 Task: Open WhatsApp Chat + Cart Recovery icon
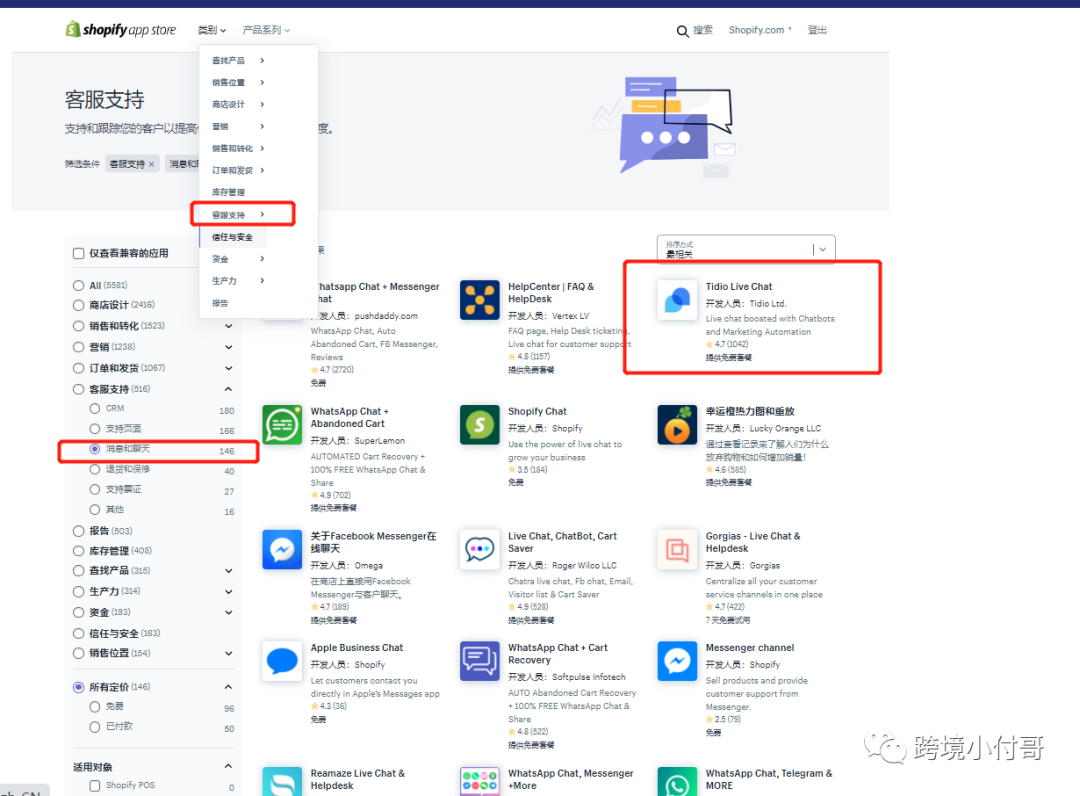480,661
